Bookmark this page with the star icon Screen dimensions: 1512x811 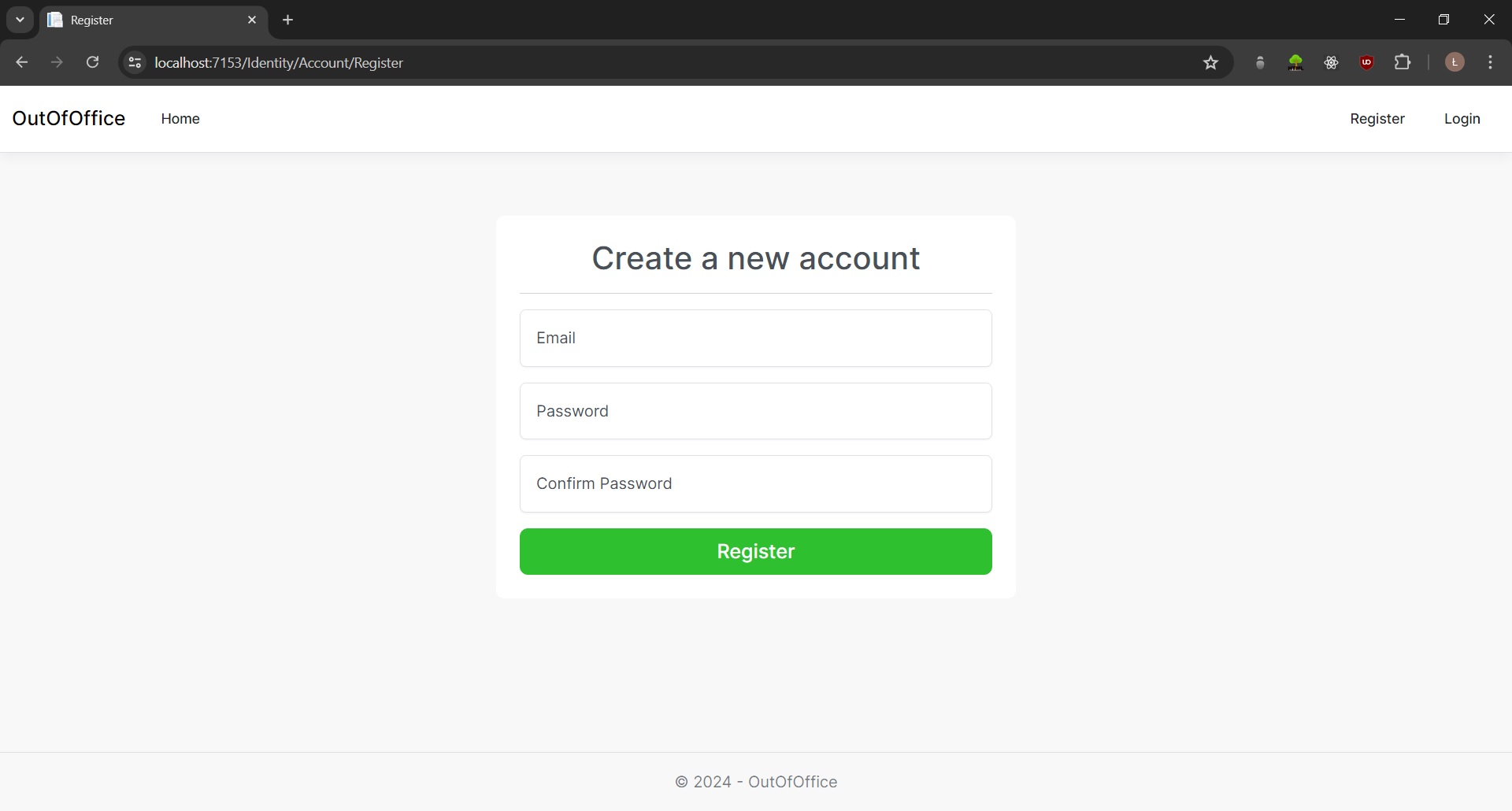[x=1210, y=62]
